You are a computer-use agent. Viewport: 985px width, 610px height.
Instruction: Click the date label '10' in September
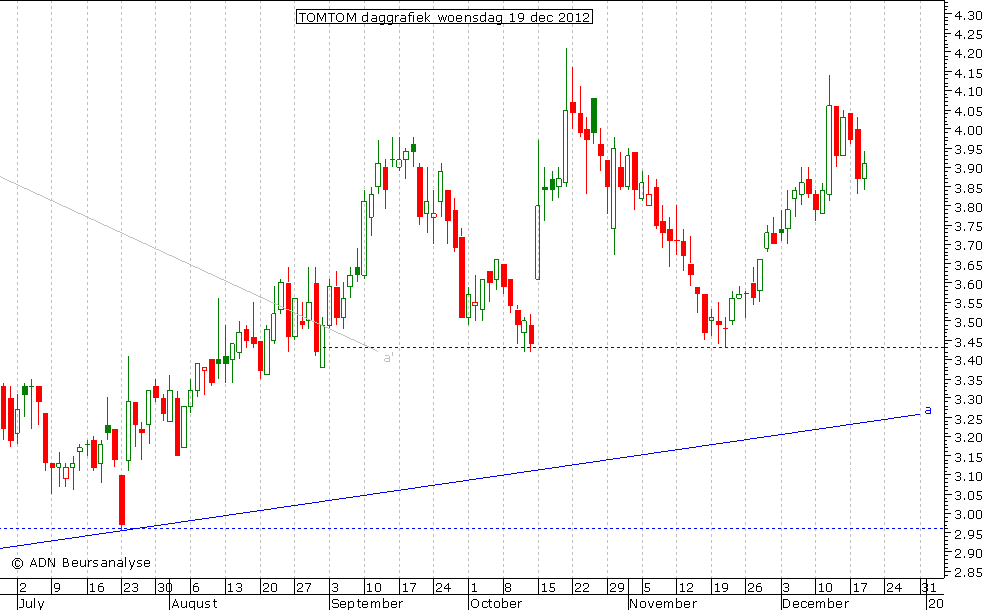point(373,588)
